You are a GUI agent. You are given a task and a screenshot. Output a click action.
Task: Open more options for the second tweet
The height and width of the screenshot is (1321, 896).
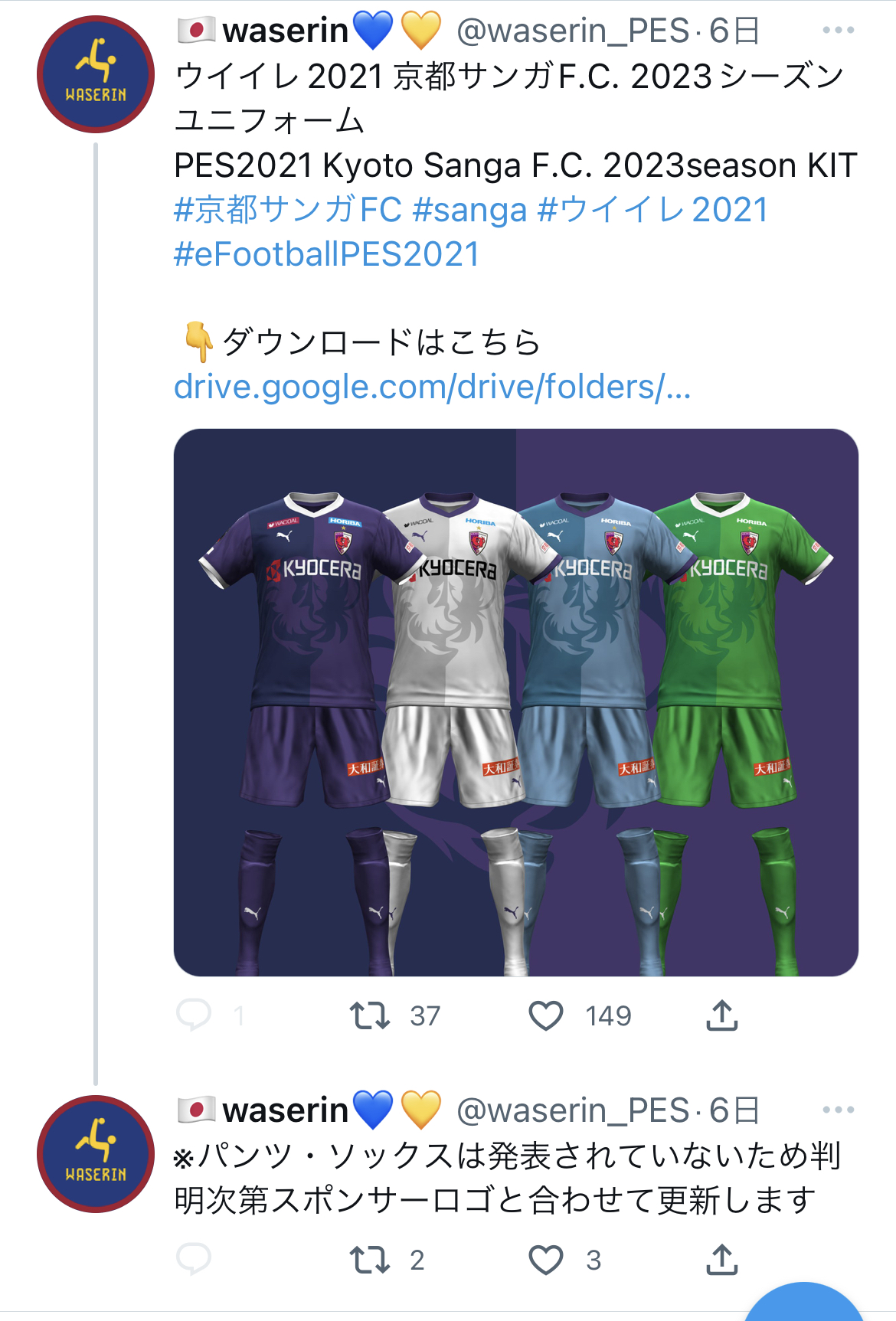click(838, 1110)
